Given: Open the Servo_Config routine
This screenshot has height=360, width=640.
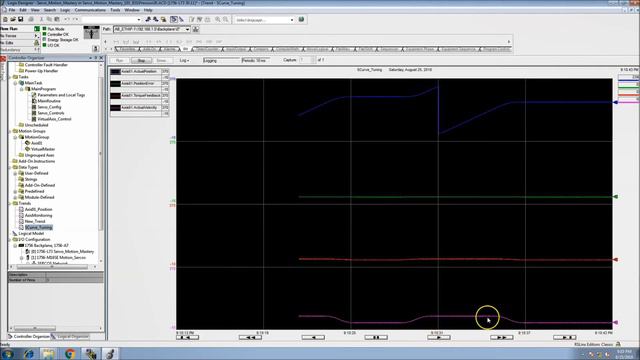Looking at the screenshot, I should (x=49, y=107).
